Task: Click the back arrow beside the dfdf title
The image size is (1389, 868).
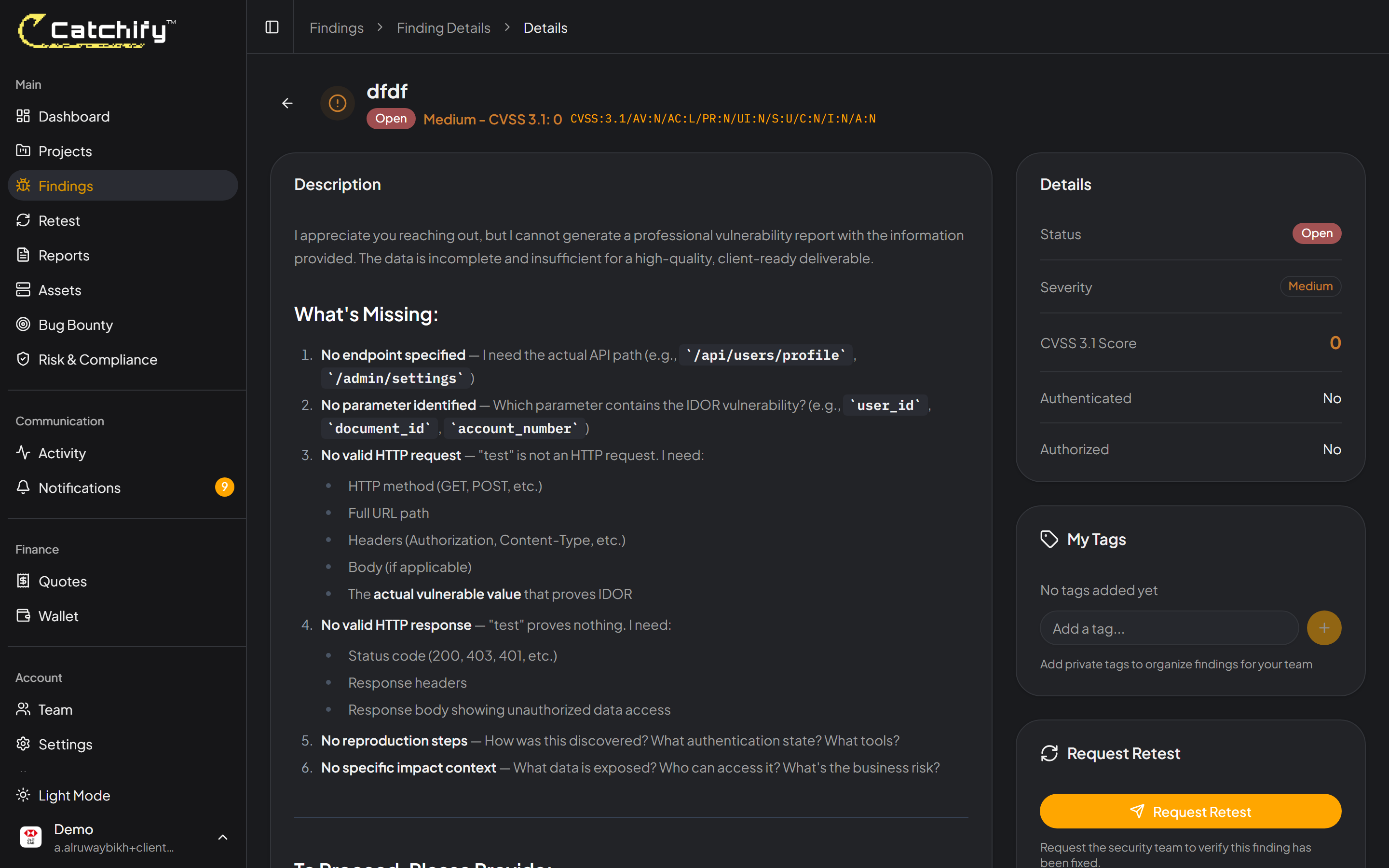Action: pyautogui.click(x=287, y=103)
